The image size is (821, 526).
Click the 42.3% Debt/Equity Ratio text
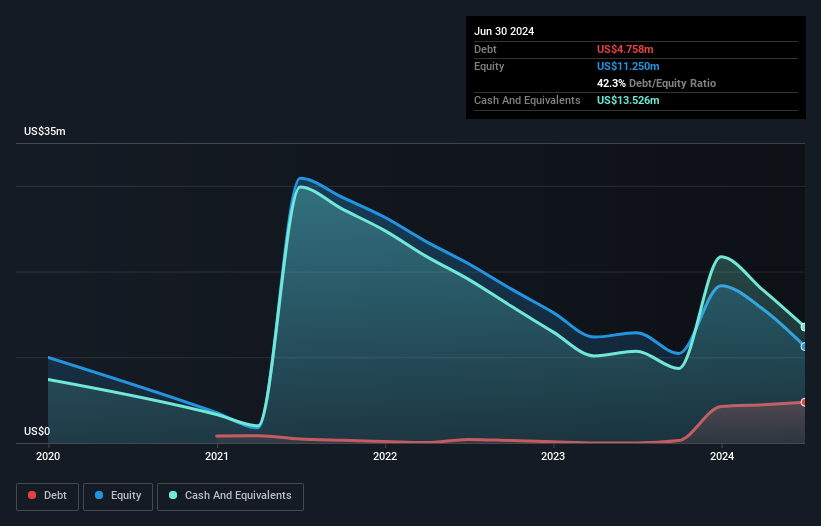pos(656,83)
